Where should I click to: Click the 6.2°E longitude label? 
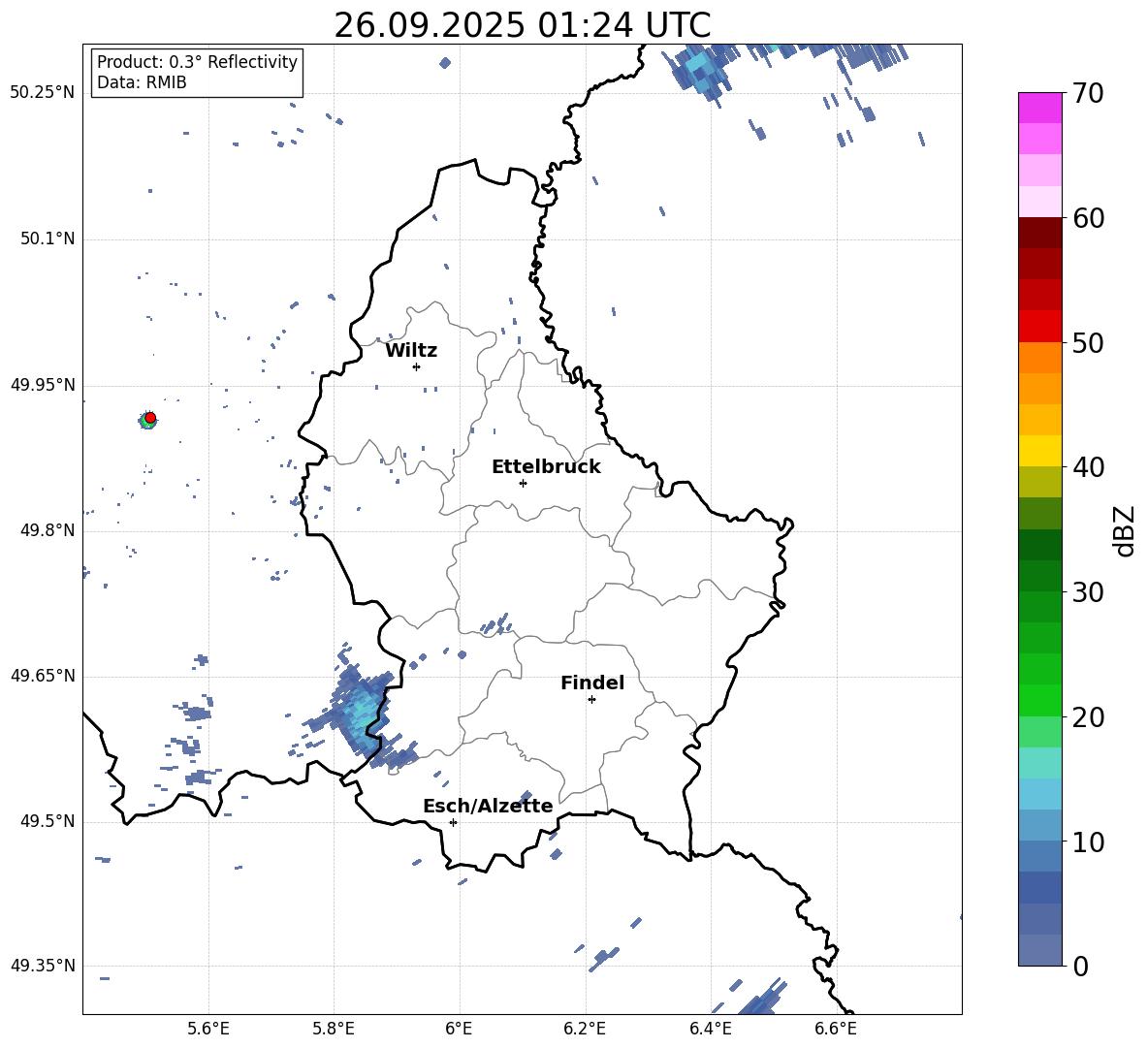click(x=585, y=1029)
